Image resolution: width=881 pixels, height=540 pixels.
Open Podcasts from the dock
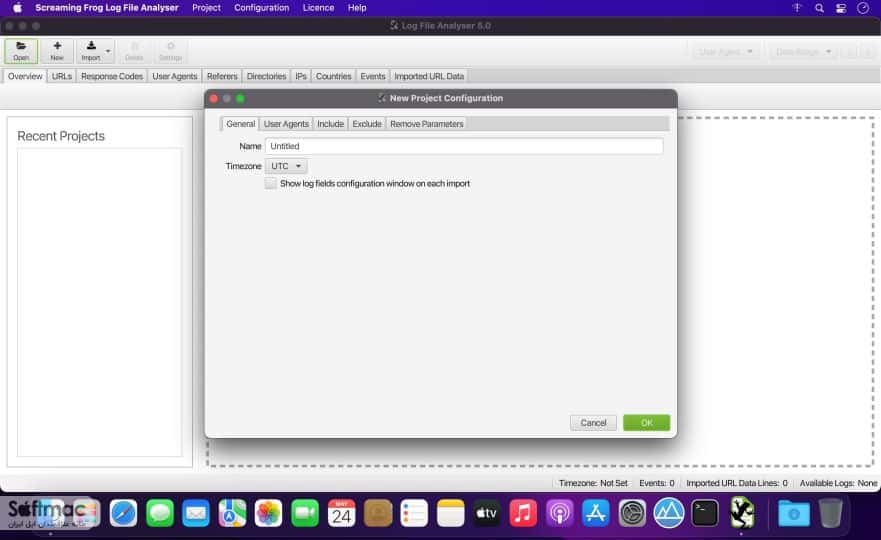[559, 513]
